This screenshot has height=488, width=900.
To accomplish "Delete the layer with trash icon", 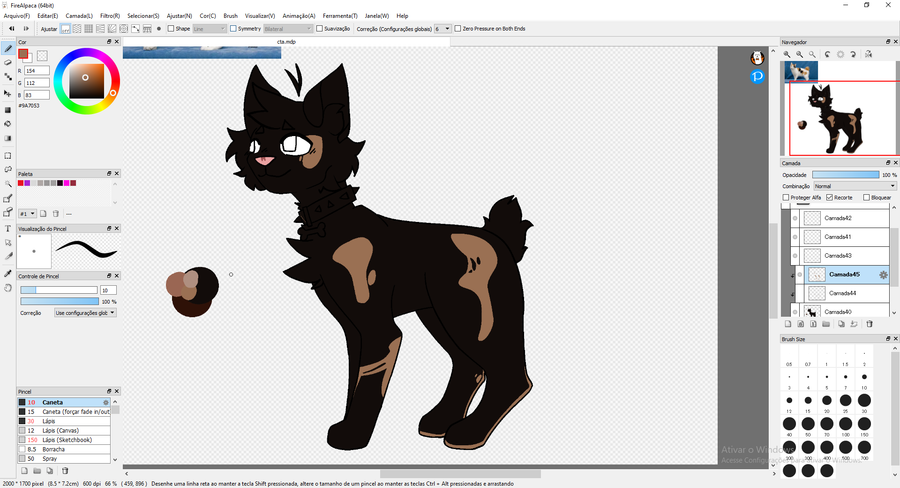I will coord(869,324).
